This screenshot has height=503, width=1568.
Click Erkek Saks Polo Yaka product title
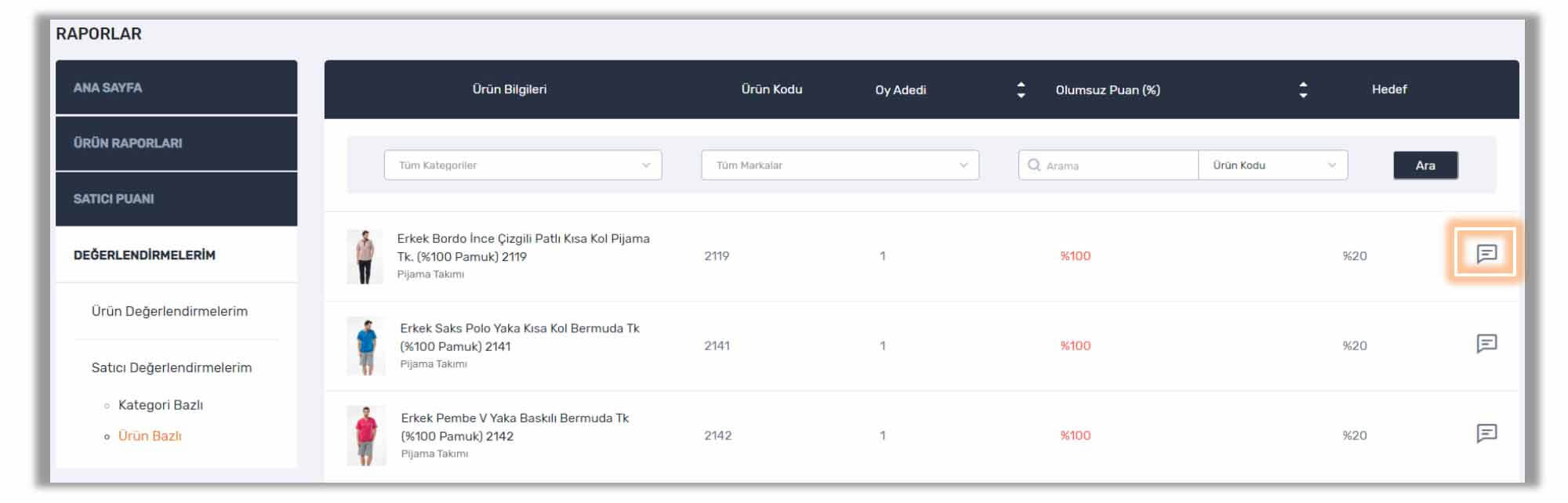pyautogui.click(x=520, y=337)
